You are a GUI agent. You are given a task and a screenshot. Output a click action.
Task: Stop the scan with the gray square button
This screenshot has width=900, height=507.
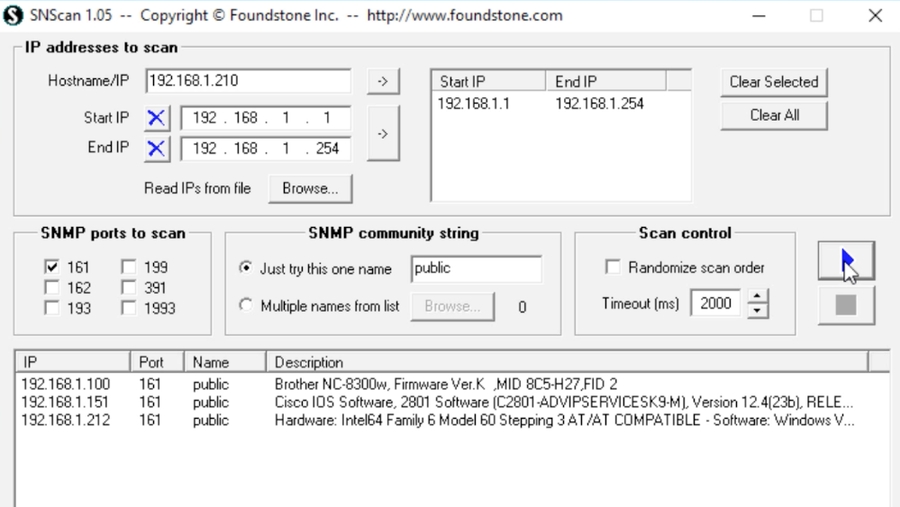pos(845,305)
